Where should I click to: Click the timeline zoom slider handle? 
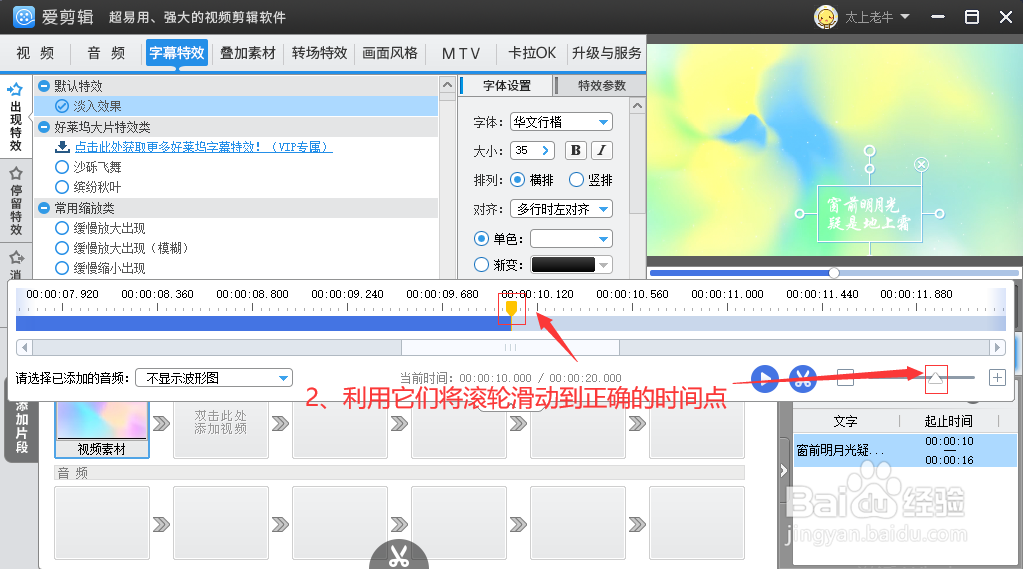936,378
